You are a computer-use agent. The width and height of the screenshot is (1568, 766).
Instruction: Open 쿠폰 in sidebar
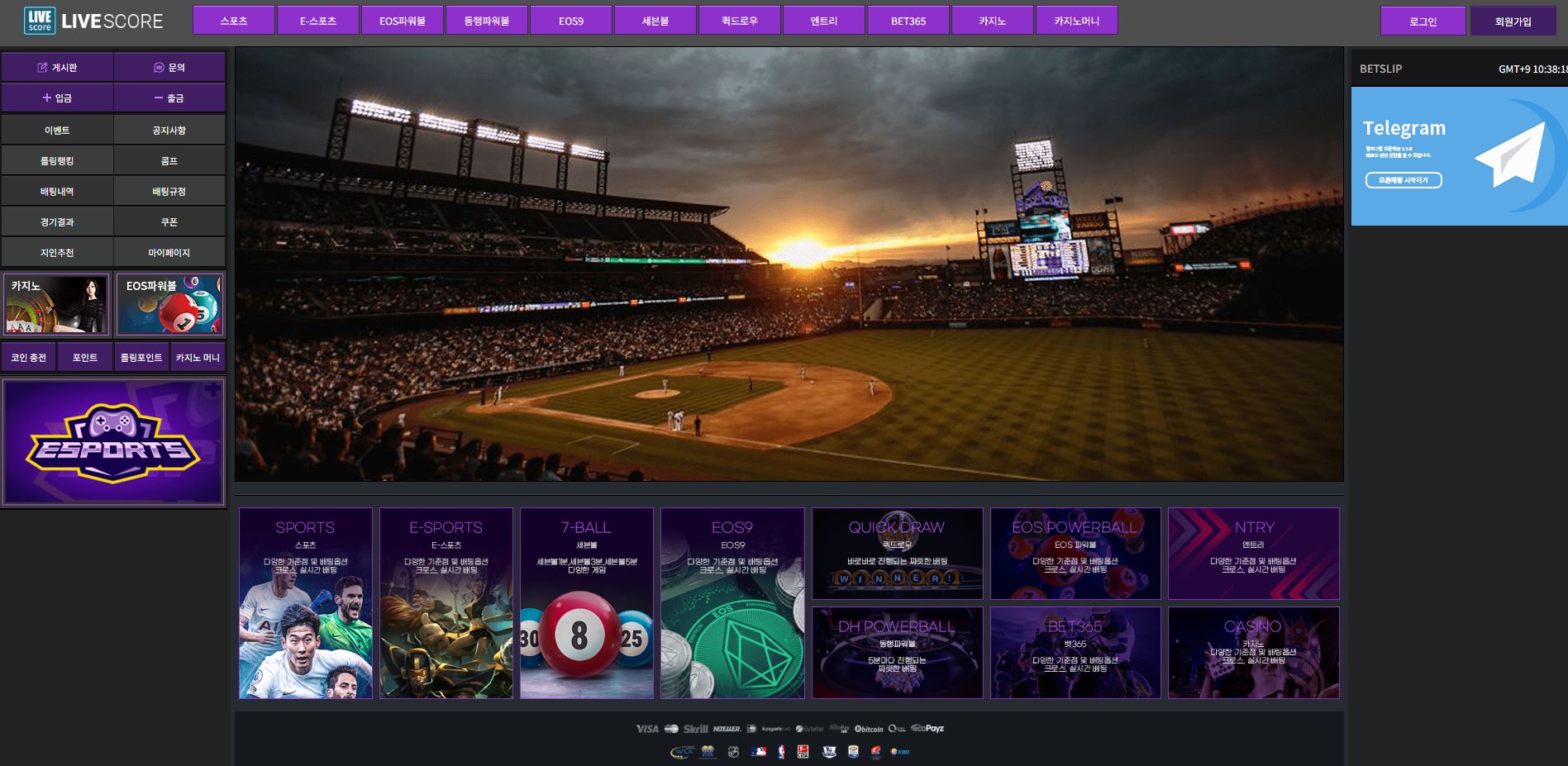[169, 221]
